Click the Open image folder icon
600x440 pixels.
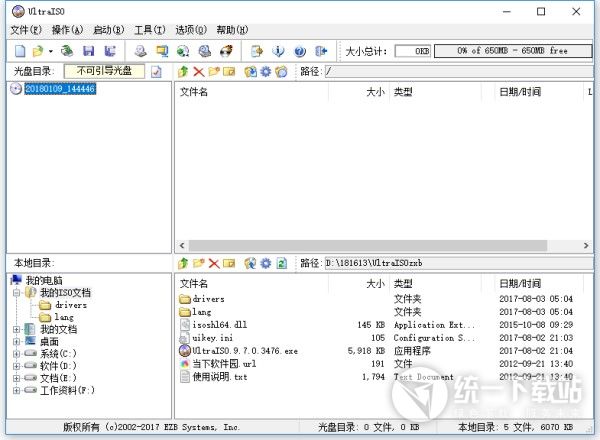pyautogui.click(x=38, y=51)
